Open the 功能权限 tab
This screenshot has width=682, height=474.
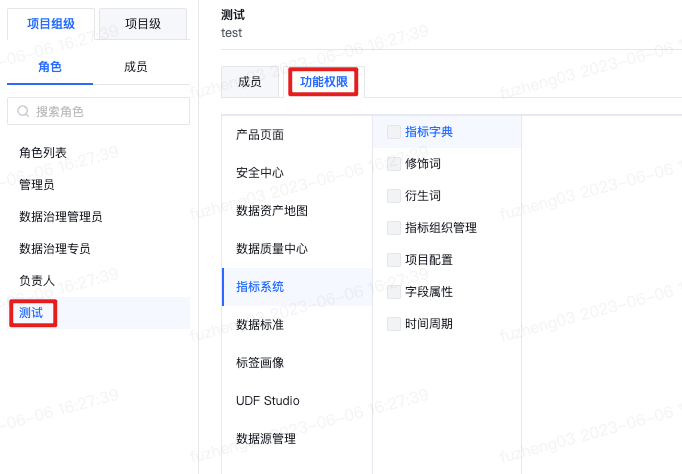coord(324,82)
